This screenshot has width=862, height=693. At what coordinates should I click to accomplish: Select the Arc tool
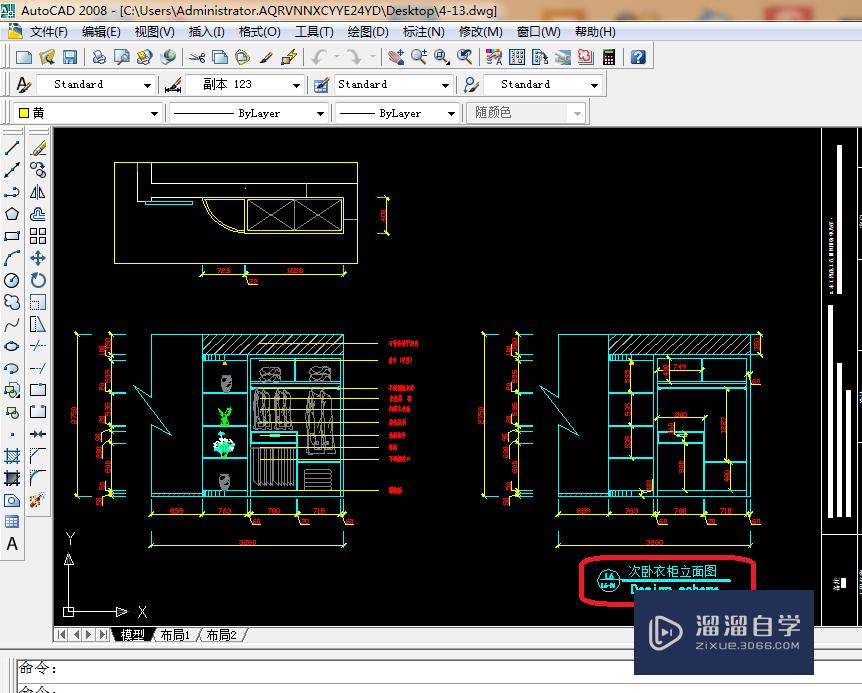click(12, 258)
